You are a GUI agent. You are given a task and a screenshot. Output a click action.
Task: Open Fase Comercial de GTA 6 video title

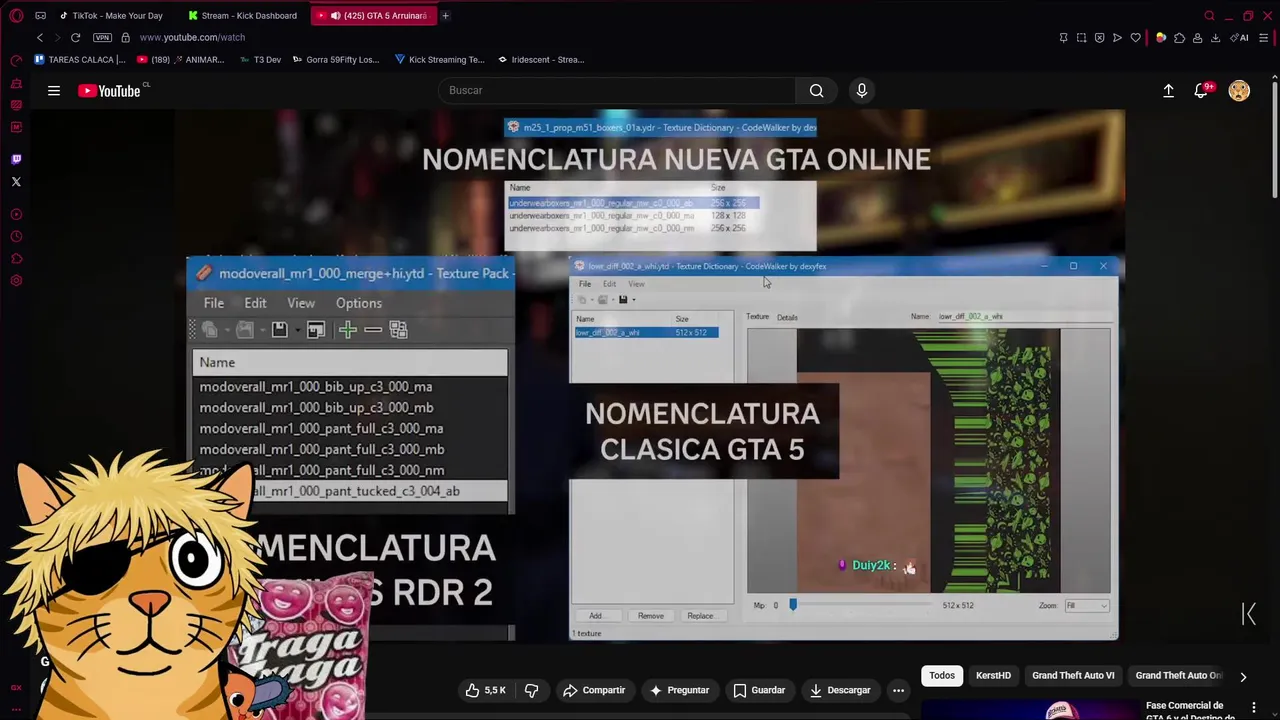pyautogui.click(x=1190, y=711)
